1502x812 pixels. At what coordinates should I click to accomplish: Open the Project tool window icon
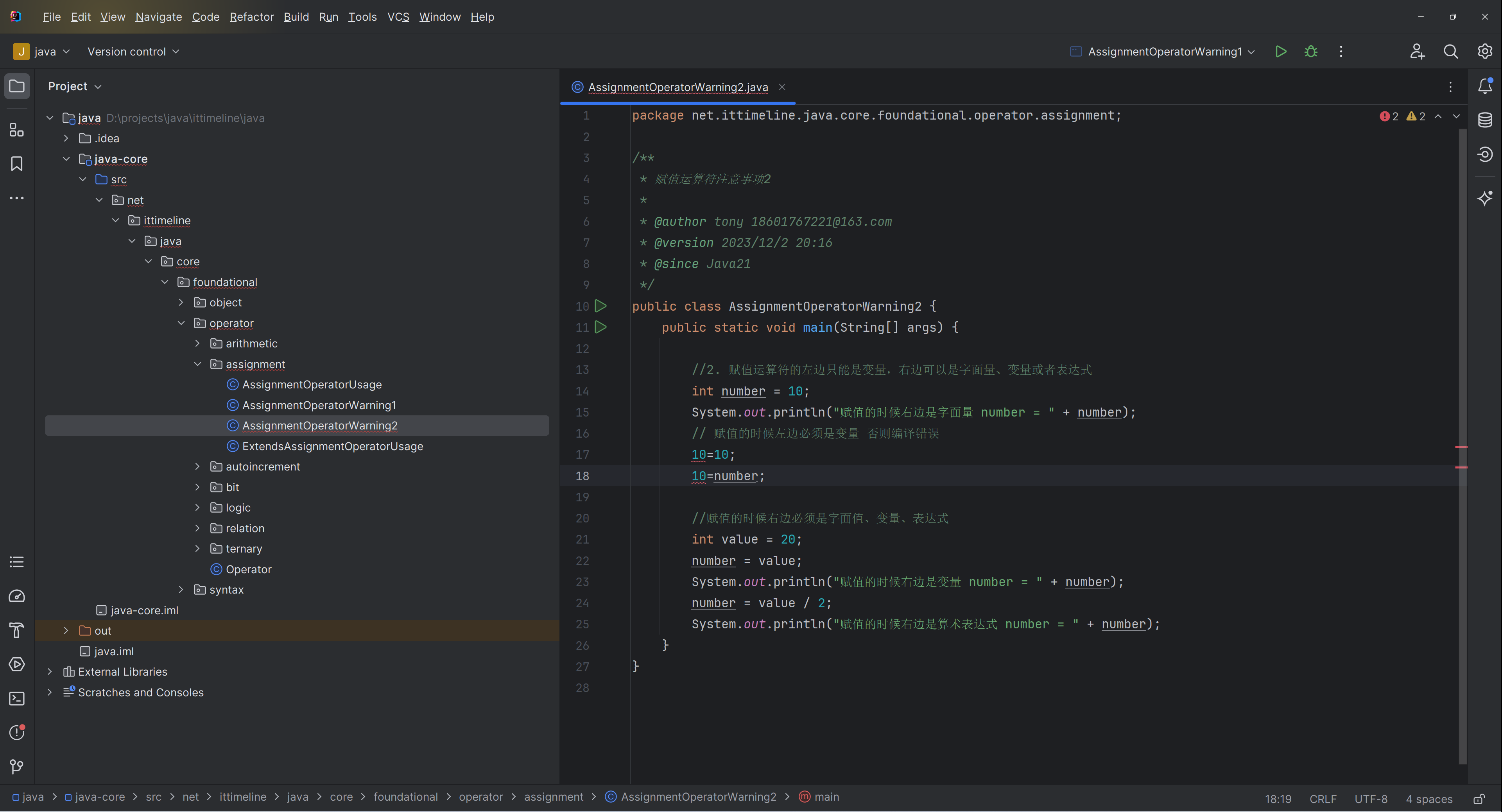pos(17,86)
